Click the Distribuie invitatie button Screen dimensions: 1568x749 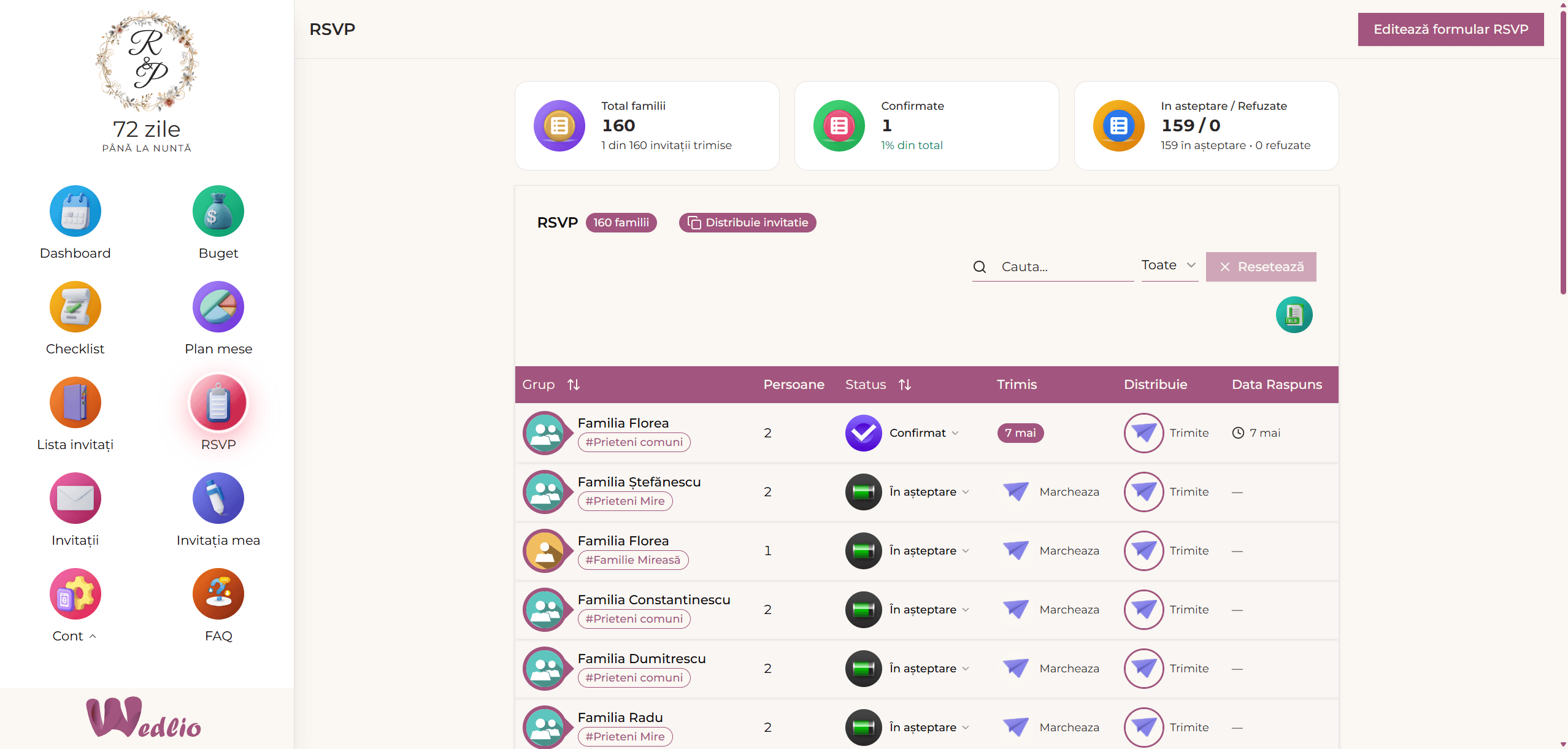click(x=747, y=223)
